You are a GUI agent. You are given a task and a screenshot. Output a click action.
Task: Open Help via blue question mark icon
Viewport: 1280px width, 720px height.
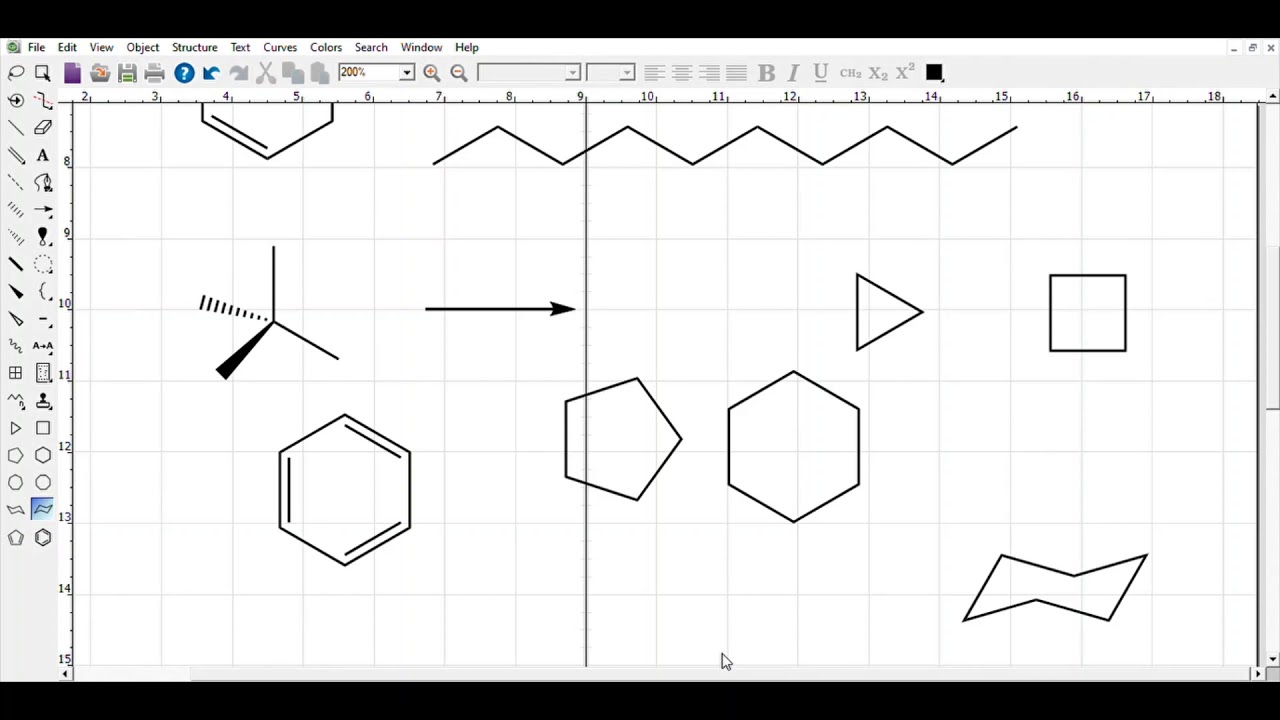(x=184, y=73)
